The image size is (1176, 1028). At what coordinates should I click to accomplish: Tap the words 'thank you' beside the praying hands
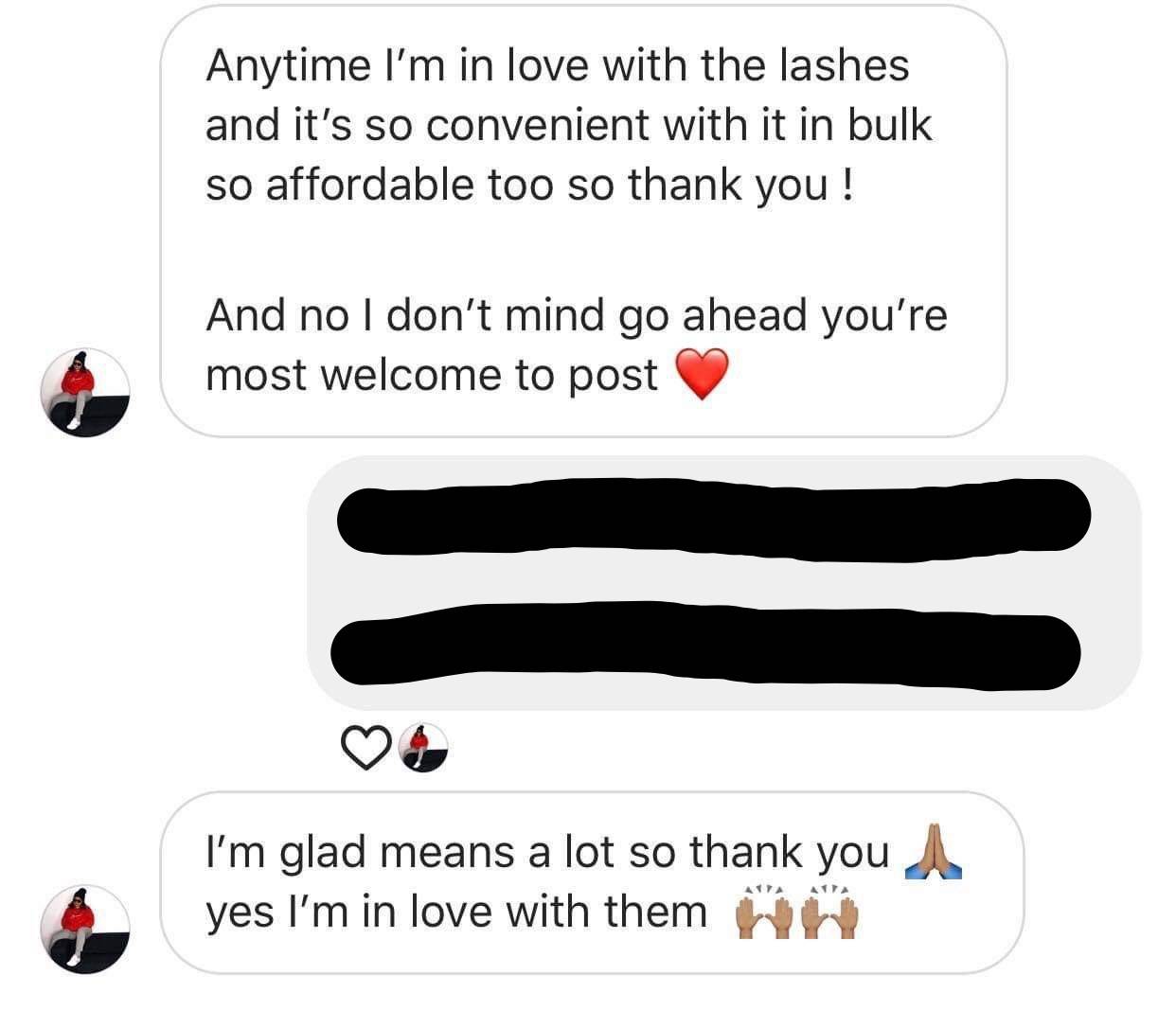pos(790,853)
